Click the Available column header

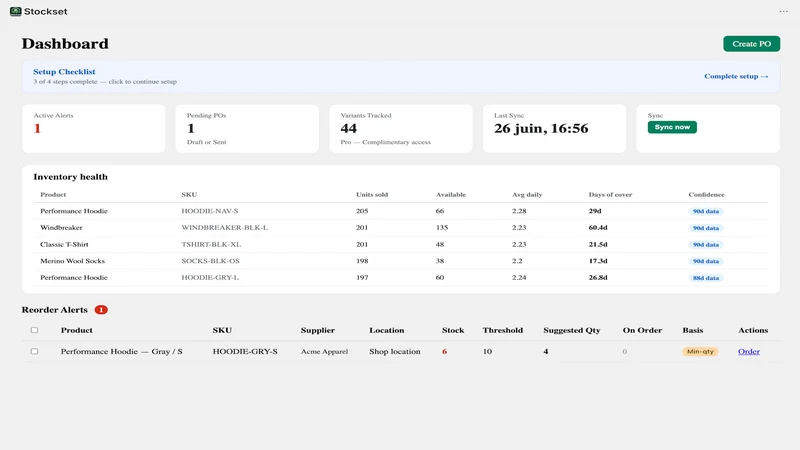pyautogui.click(x=451, y=194)
